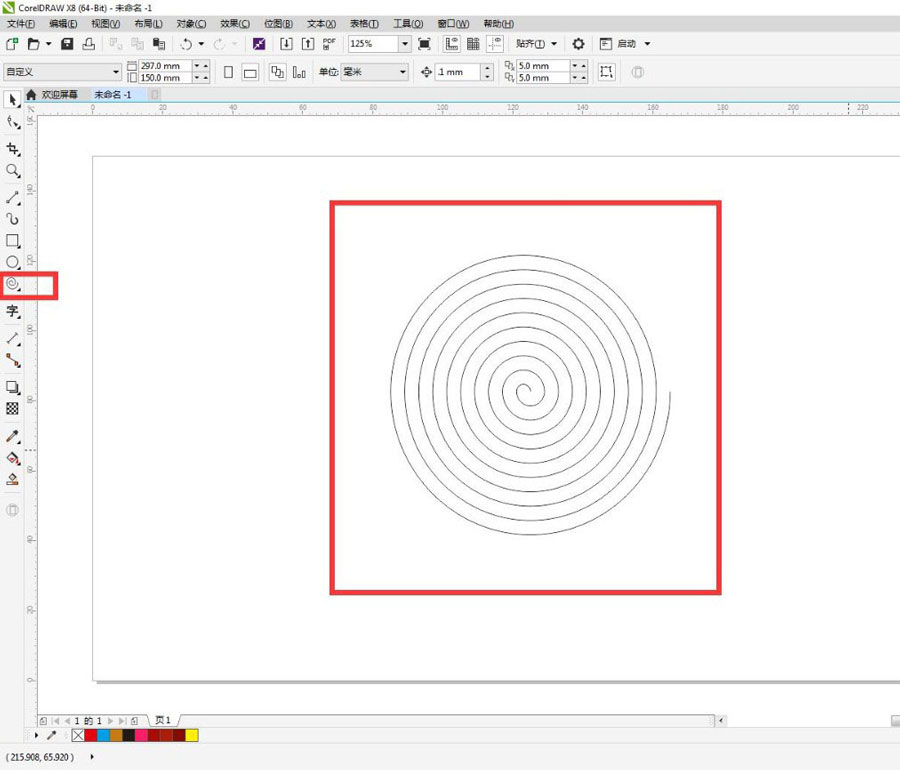This screenshot has width=900, height=770.
Task: Choose the Transparency checkerboard tool
Action: 13,409
